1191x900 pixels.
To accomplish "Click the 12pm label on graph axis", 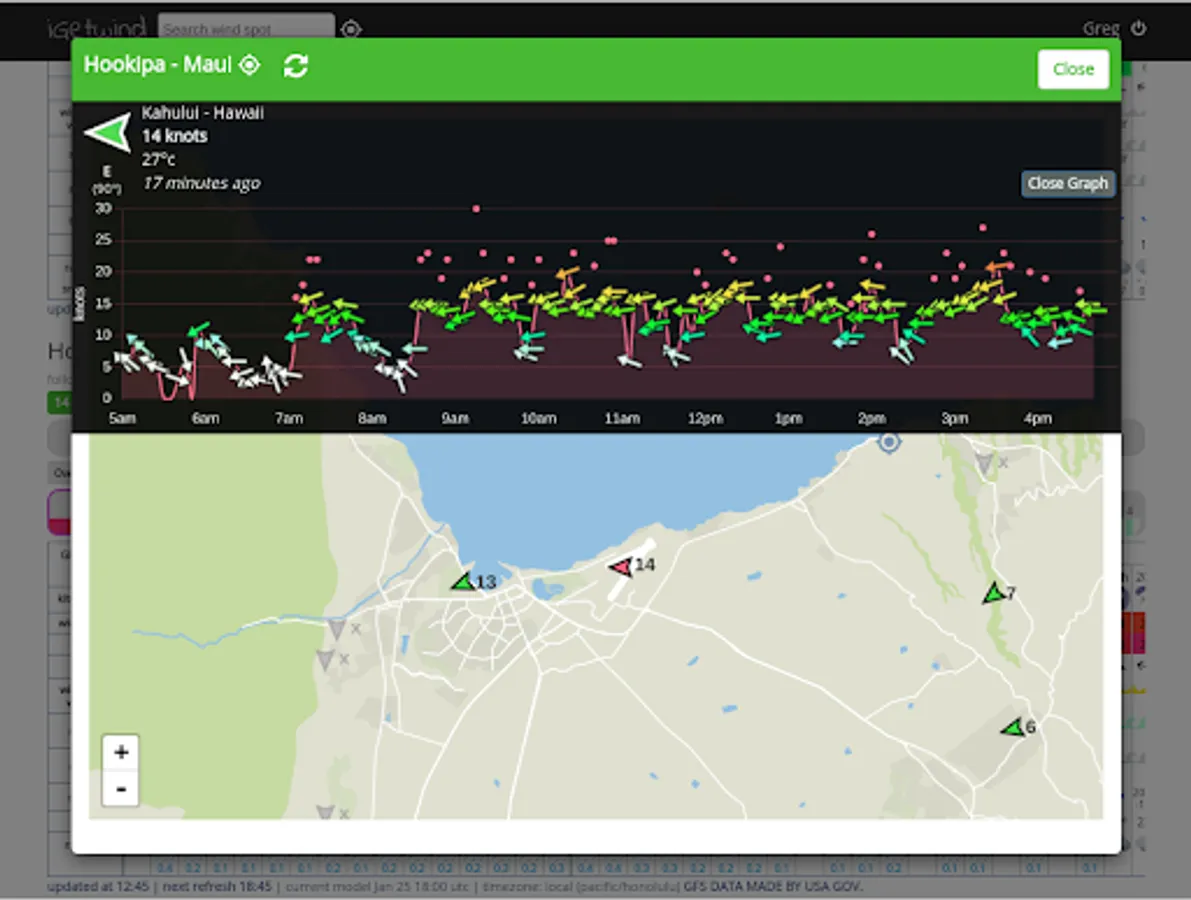I will pos(705,418).
